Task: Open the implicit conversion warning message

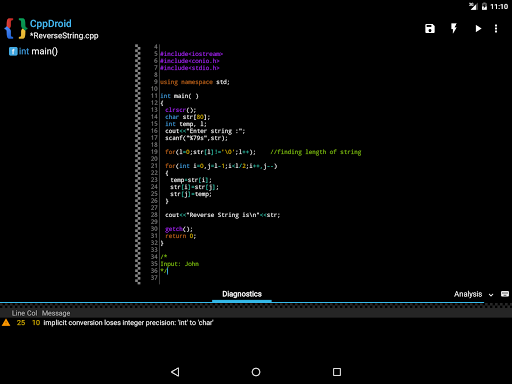Action: click(128, 323)
